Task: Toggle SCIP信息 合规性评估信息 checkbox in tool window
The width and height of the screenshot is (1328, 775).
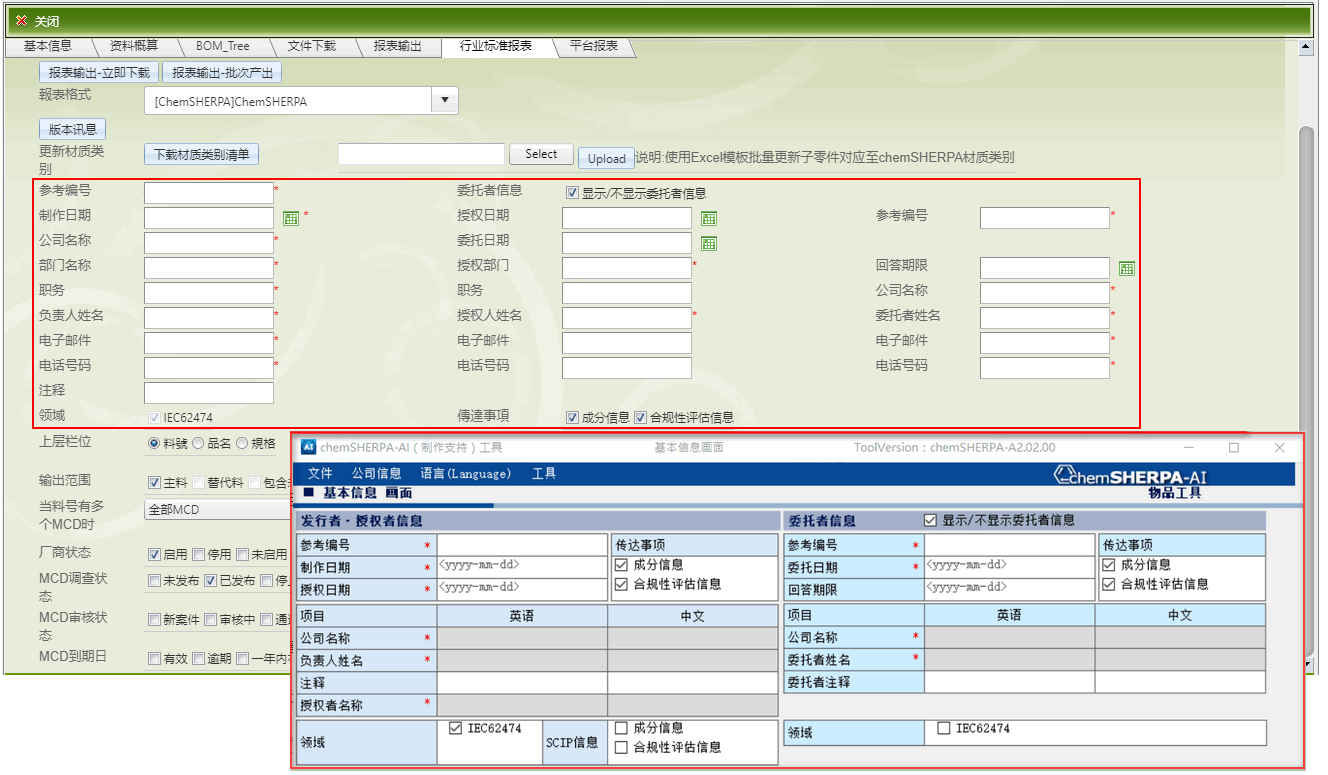Action: point(622,747)
